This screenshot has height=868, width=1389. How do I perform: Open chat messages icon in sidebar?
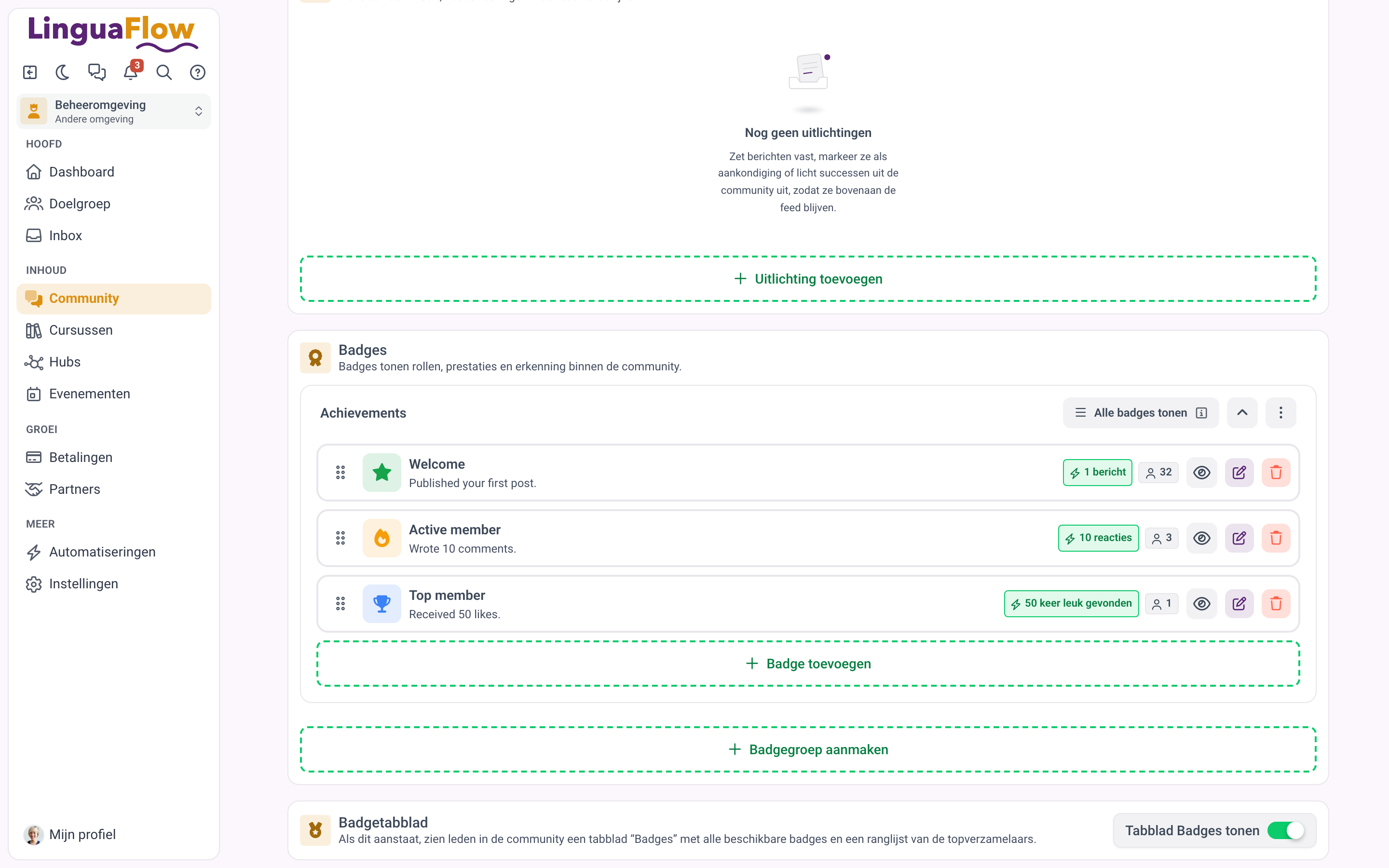click(96, 72)
